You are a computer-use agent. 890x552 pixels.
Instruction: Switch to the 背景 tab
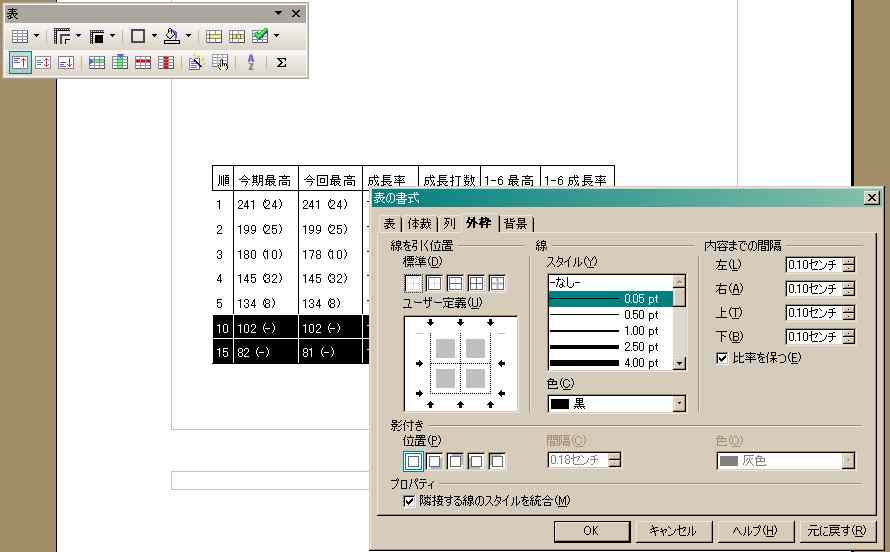pyautogui.click(x=515, y=223)
